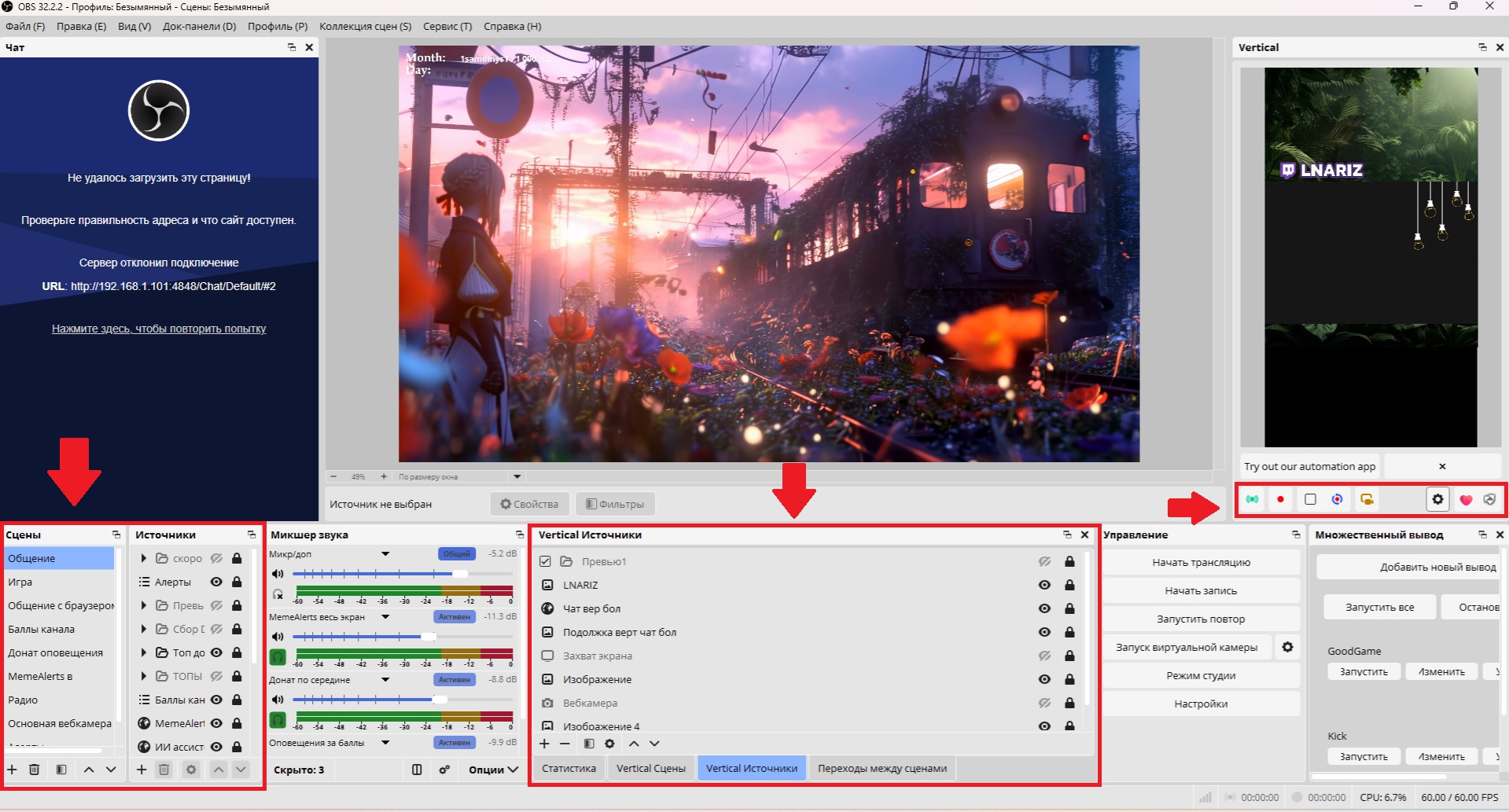Expand the Сбор group in Источники
Screen dimensions: 1509x812
point(143,629)
